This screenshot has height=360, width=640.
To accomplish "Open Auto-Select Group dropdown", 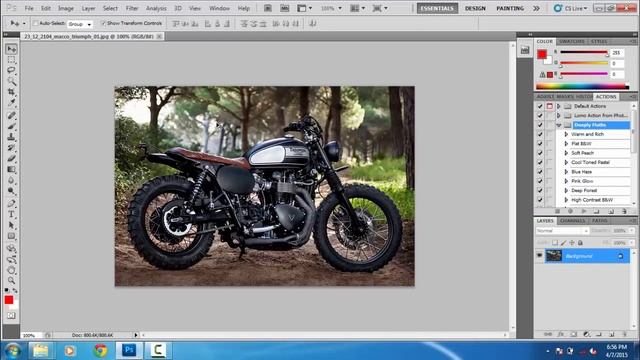I will (x=80, y=24).
